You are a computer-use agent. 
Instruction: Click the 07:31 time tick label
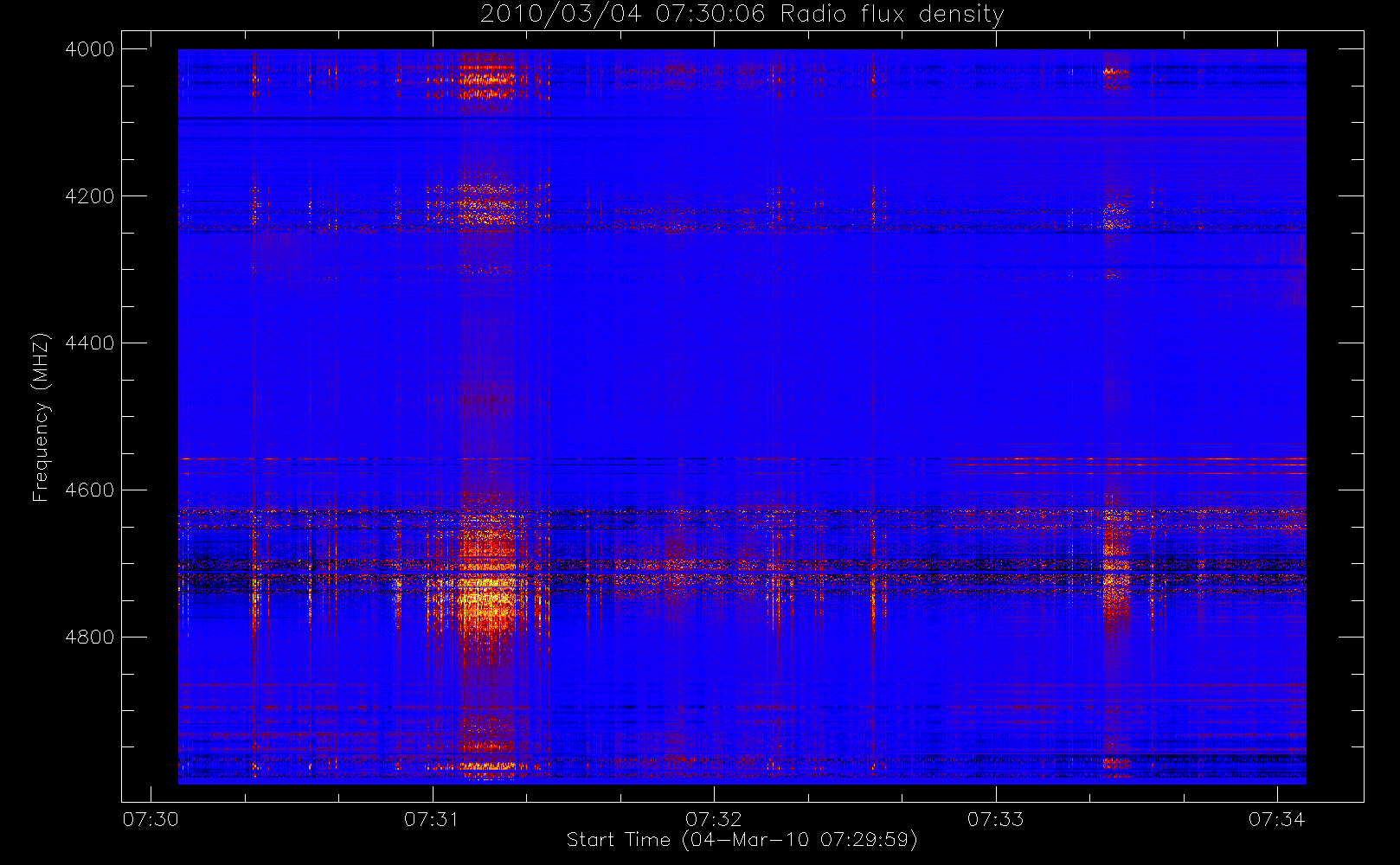coord(432,819)
